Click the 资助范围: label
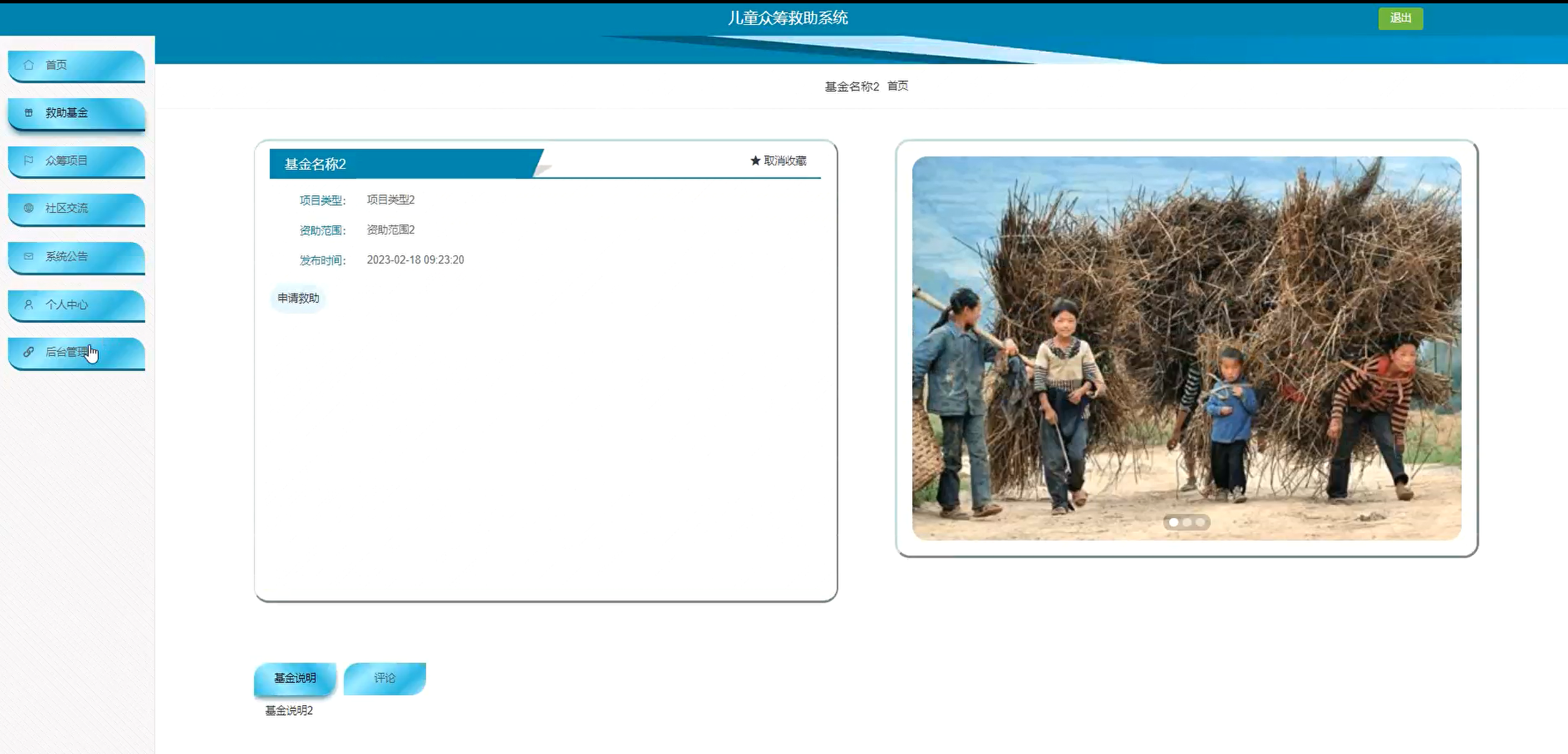This screenshot has width=1568, height=754. click(x=322, y=230)
